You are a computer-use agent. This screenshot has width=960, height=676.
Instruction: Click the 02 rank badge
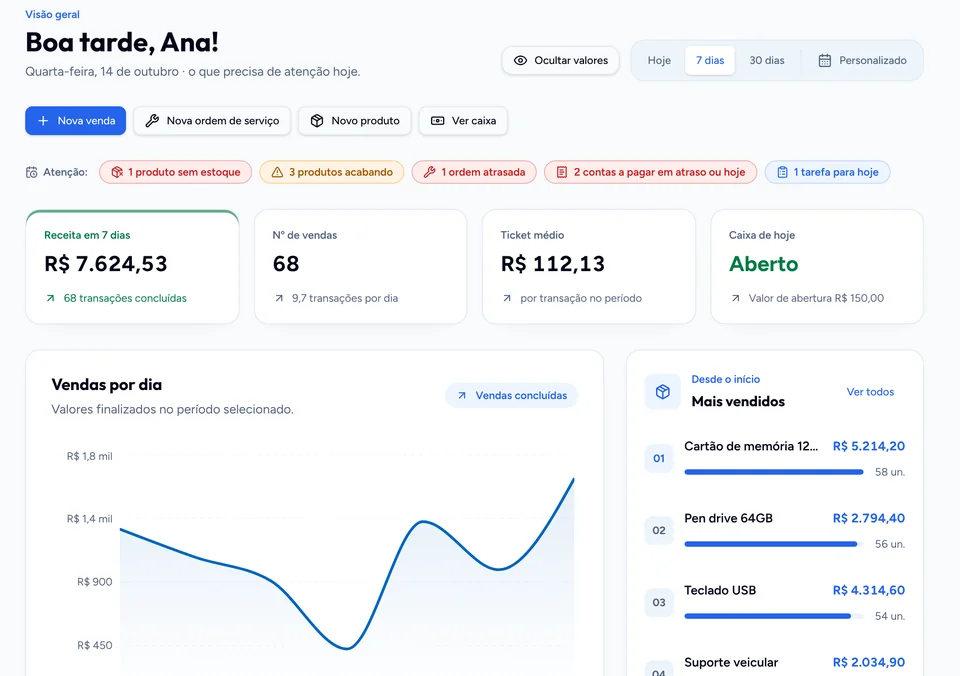point(659,530)
